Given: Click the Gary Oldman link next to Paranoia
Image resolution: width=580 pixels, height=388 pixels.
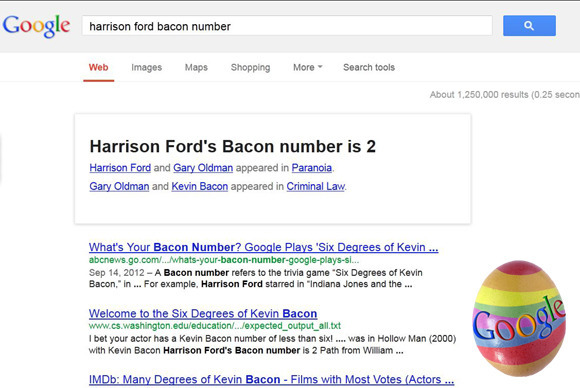Looking at the screenshot, I should click(x=203, y=168).
